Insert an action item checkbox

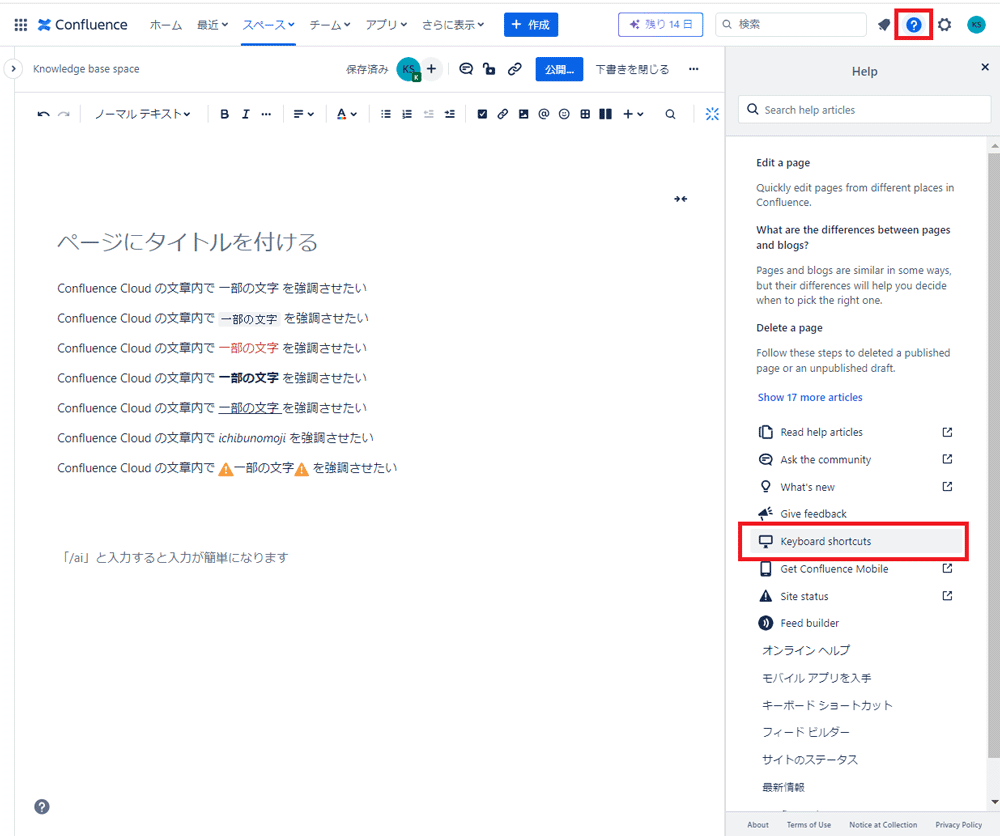(482, 114)
